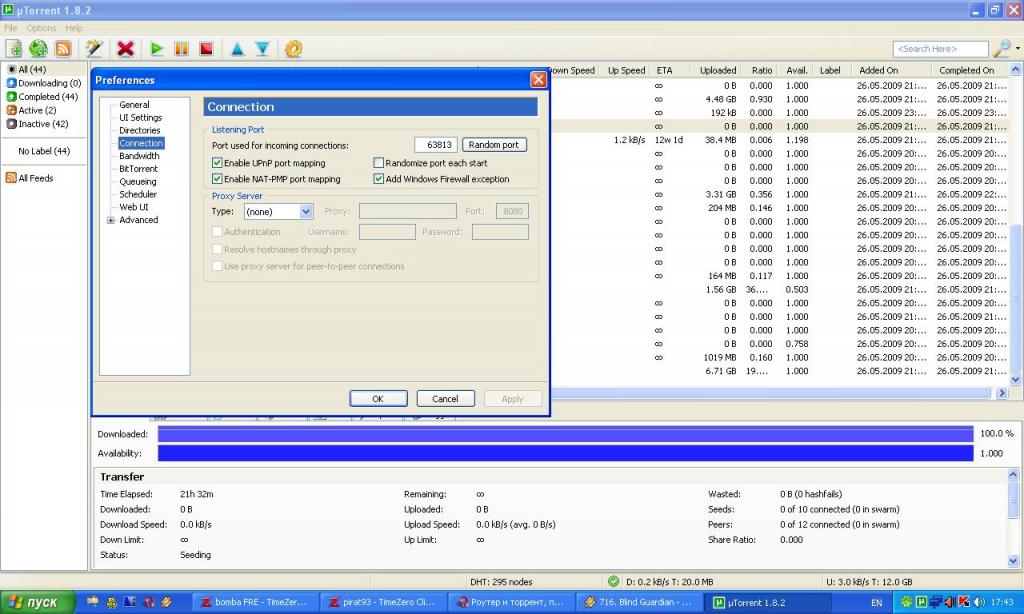
Task: Select UI Settings in the preferences tree
Action: click(x=140, y=118)
